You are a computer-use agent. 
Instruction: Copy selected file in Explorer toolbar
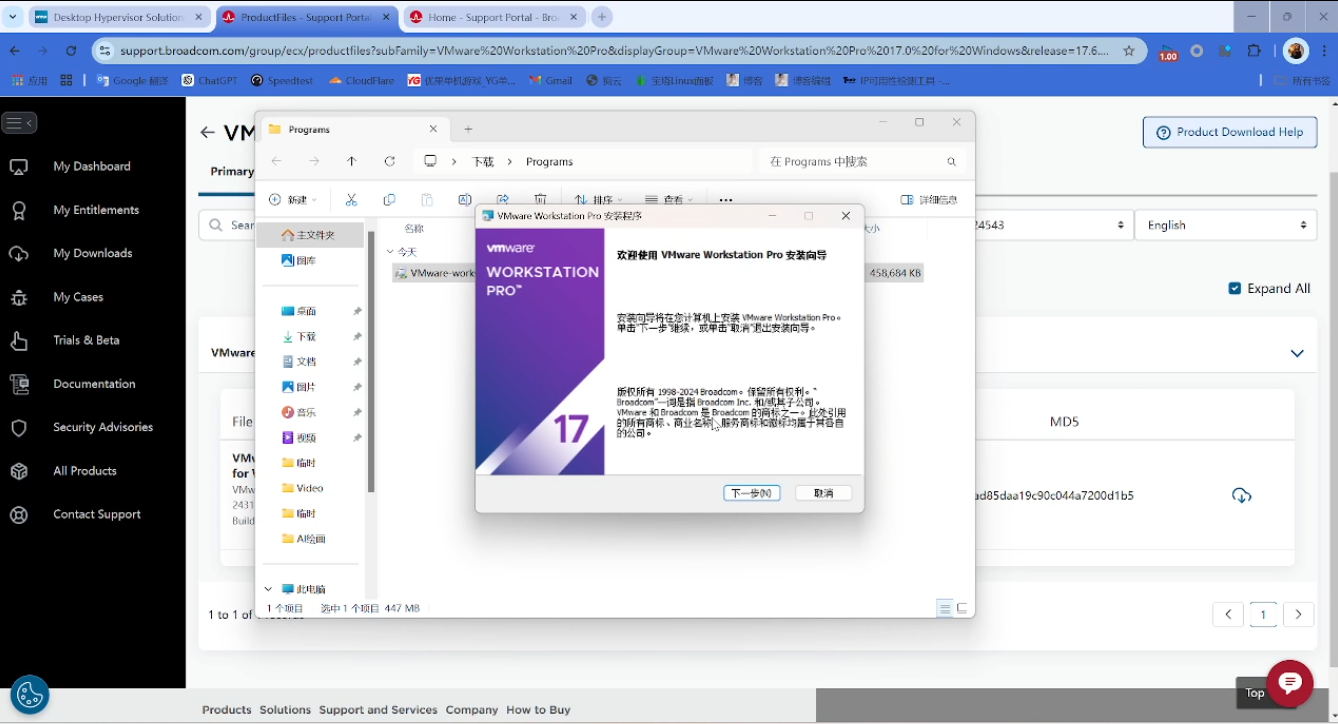(389, 200)
